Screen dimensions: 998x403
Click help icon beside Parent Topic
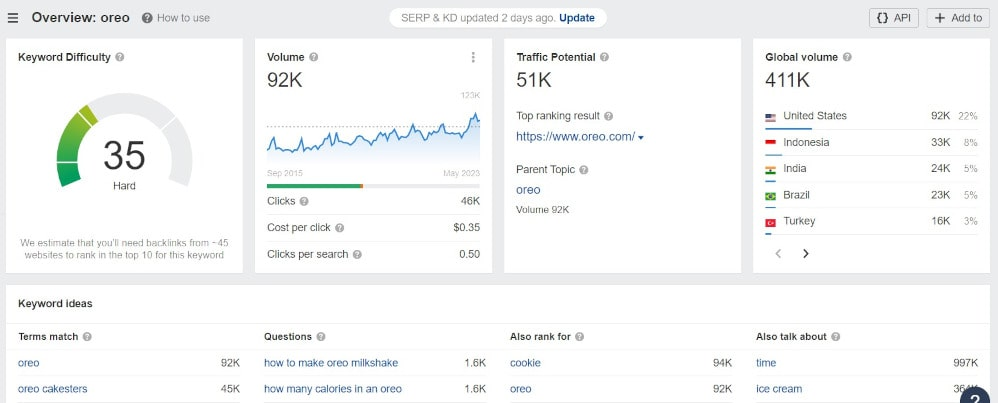tap(584, 170)
